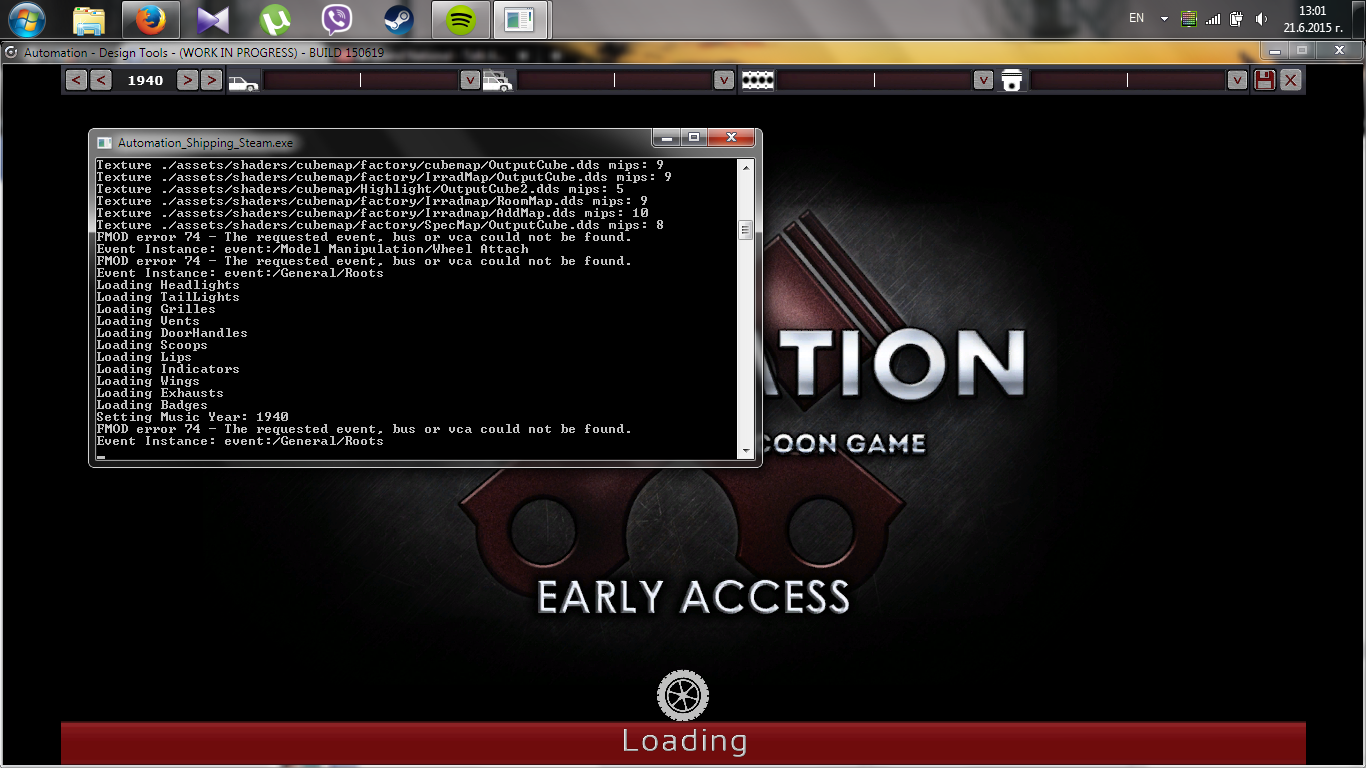
Task: Click the car body name field
Action: click(360, 80)
